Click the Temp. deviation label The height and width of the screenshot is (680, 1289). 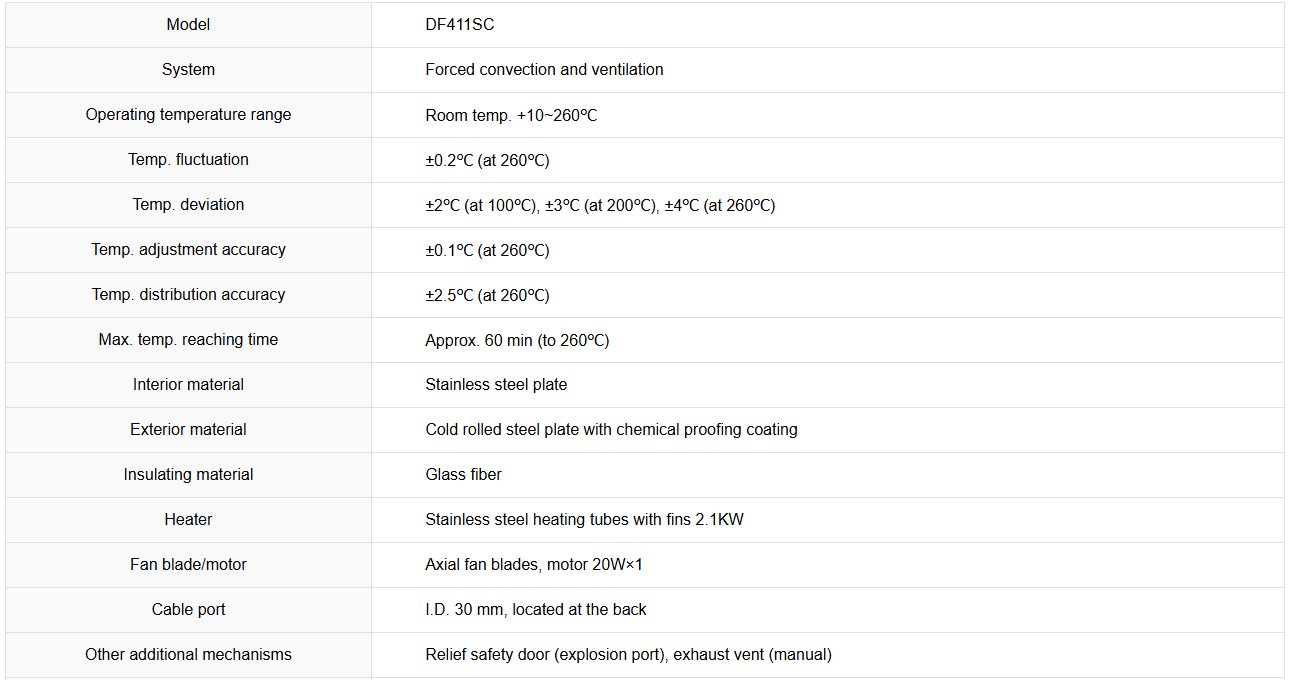click(x=188, y=205)
